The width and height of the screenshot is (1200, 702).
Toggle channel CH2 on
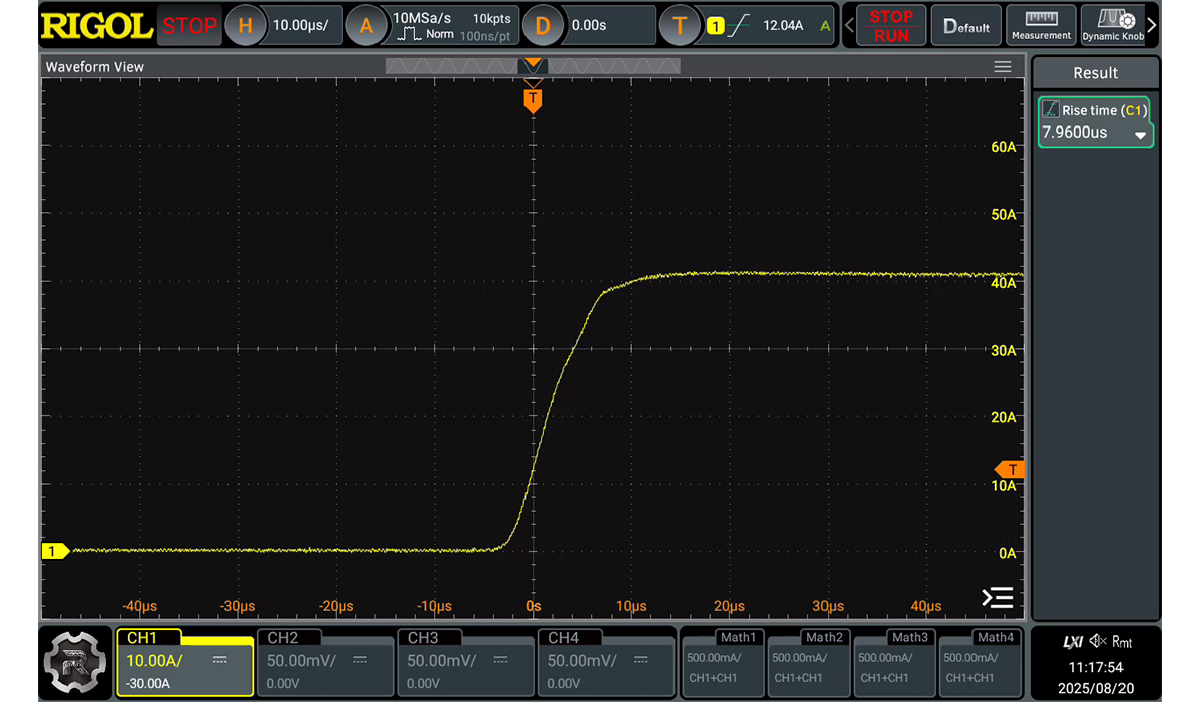[324, 661]
